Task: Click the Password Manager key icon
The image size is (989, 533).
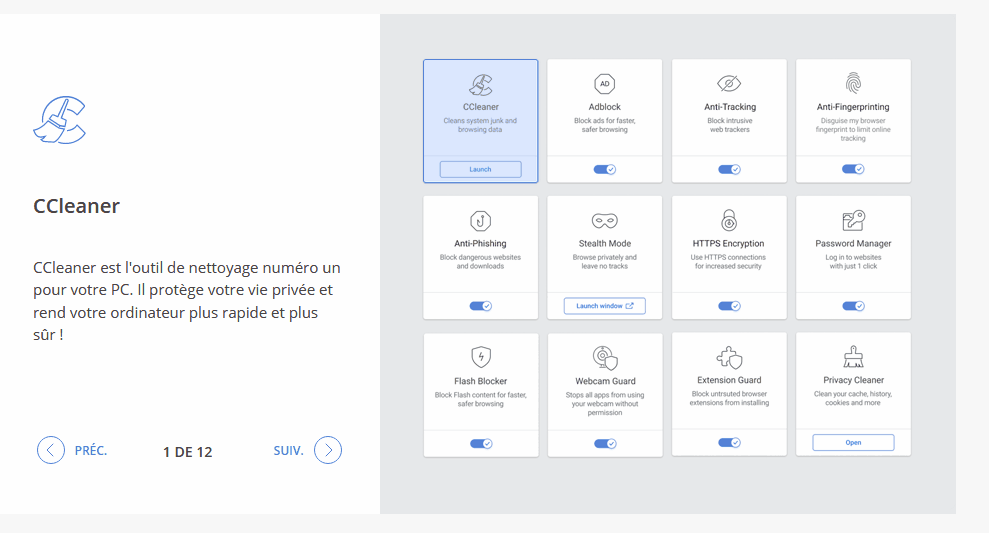Action: tap(853, 221)
